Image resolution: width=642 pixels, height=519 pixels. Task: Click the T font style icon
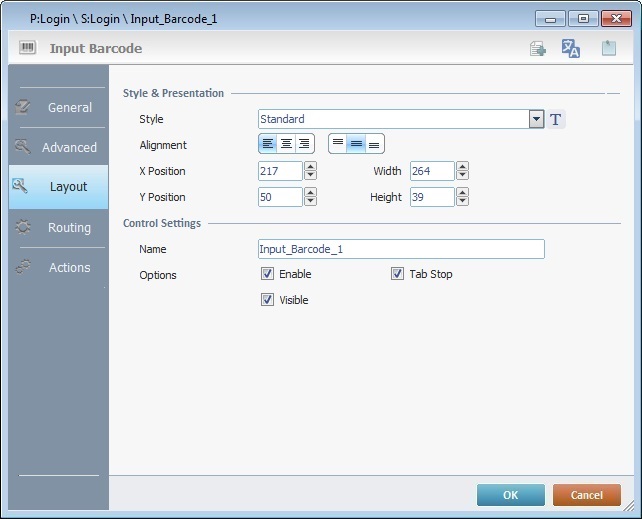click(557, 120)
